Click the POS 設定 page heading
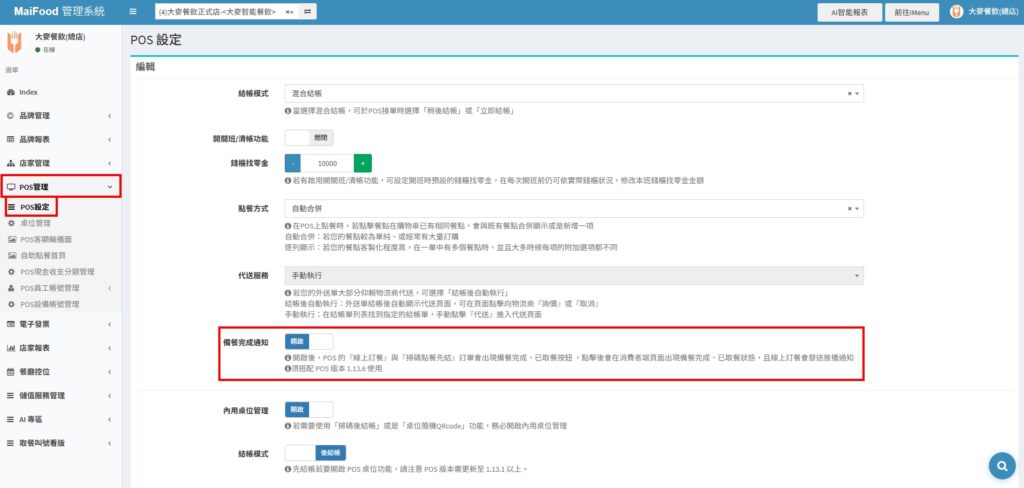 [155, 40]
